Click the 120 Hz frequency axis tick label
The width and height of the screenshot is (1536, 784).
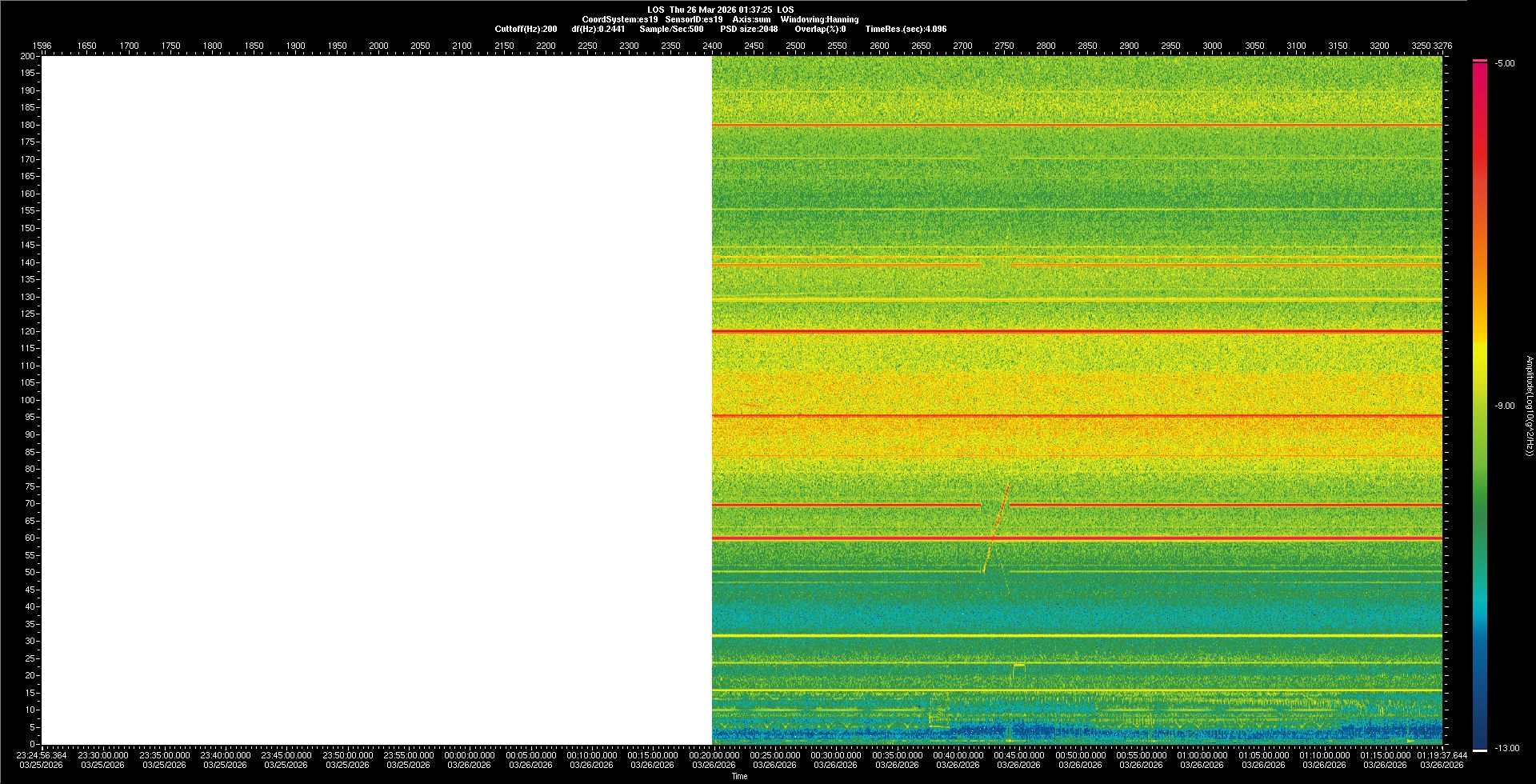[x=29, y=331]
